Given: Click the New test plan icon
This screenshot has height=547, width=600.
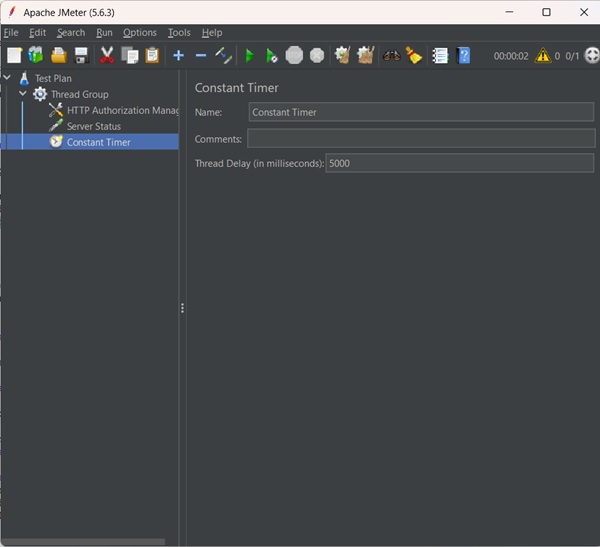Looking at the screenshot, I should click(14, 56).
